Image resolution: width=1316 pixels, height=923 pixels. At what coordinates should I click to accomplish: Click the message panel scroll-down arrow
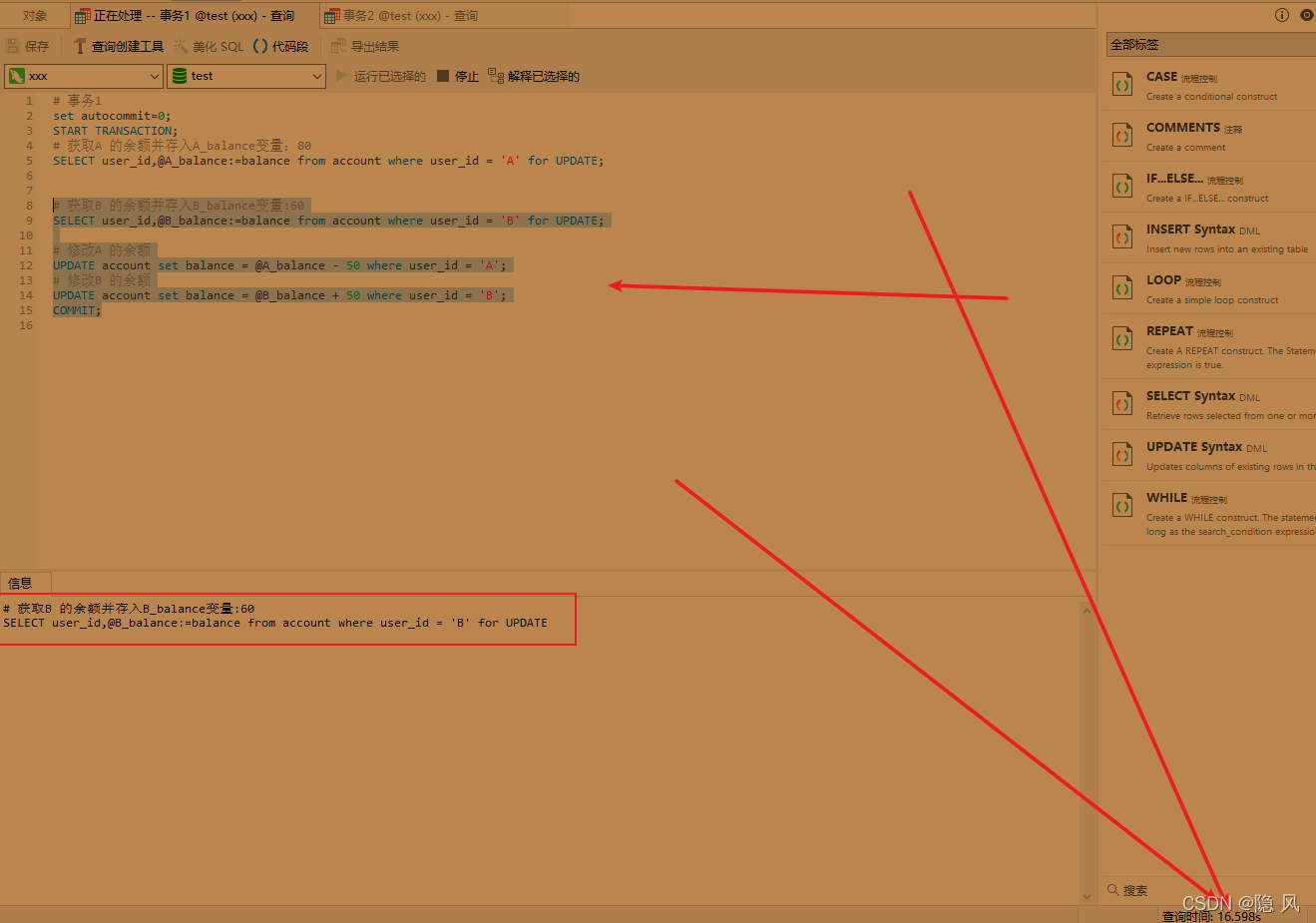[x=1087, y=897]
